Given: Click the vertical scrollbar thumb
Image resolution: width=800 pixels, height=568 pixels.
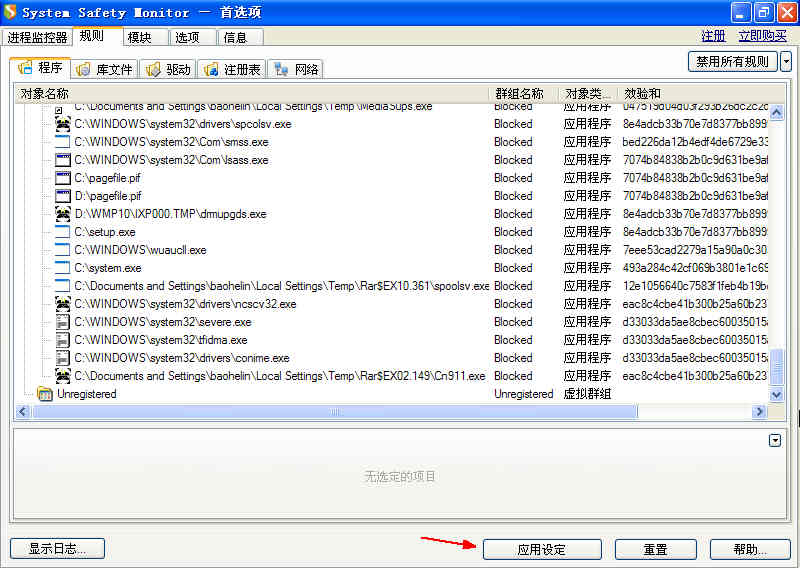Looking at the screenshot, I should click(776, 366).
